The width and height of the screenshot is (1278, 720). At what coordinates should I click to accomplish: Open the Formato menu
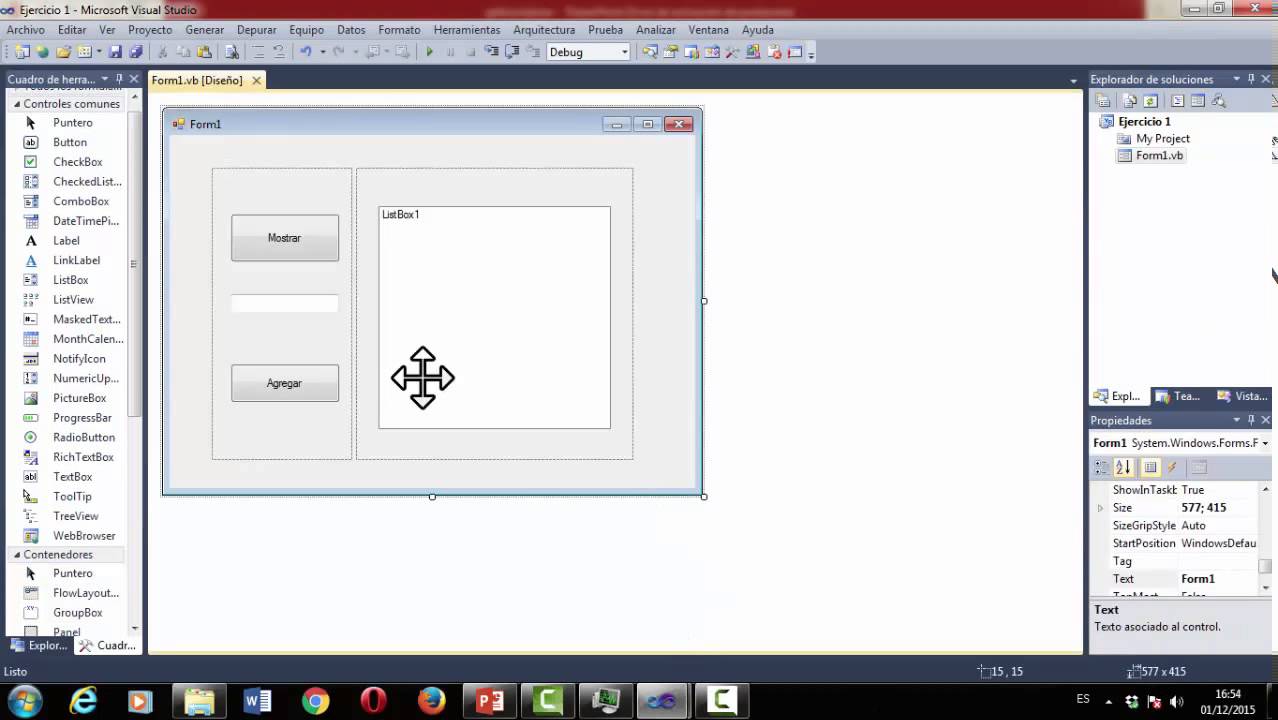pyautogui.click(x=399, y=30)
